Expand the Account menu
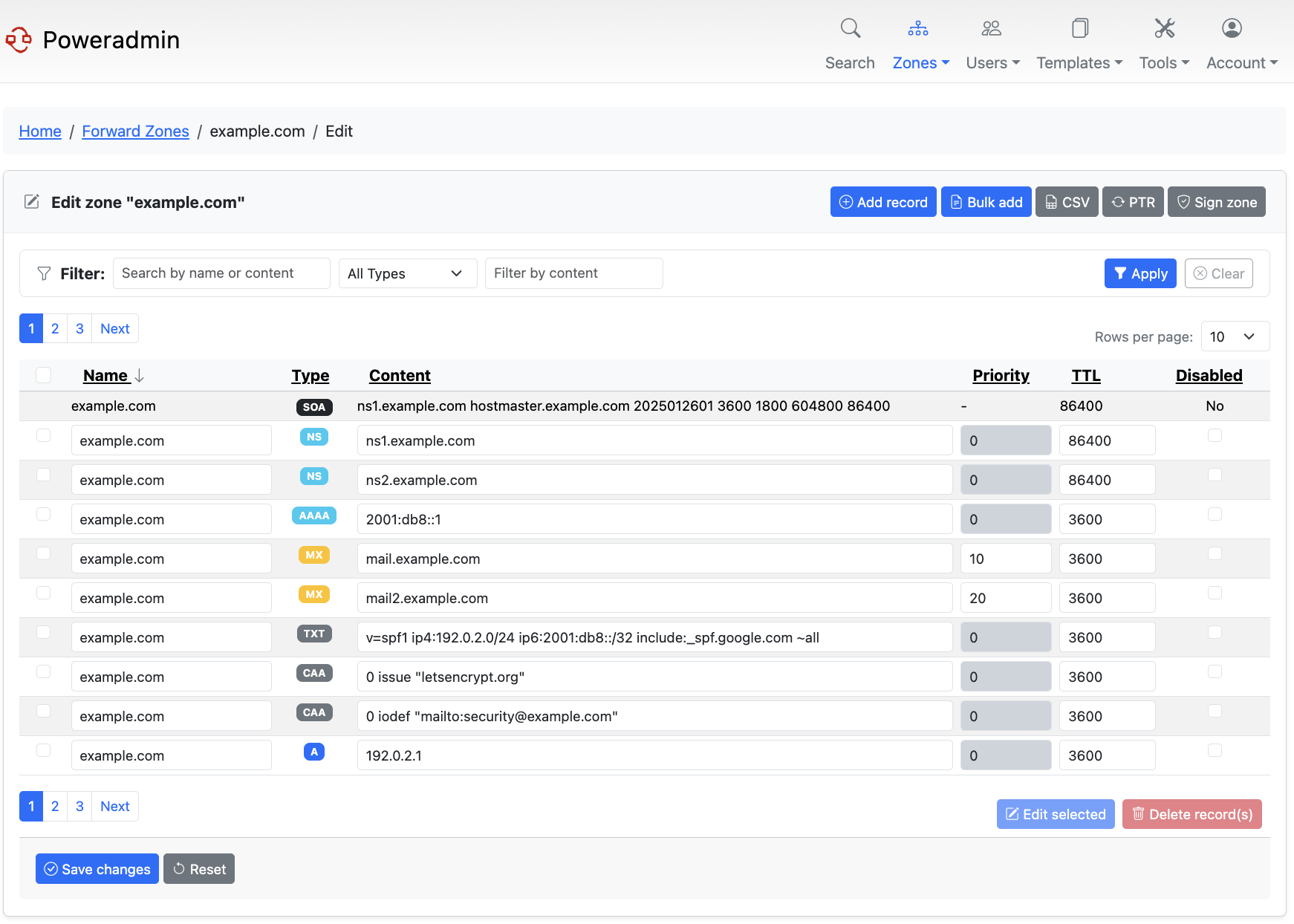The height and width of the screenshot is (924, 1294). coord(1241,62)
